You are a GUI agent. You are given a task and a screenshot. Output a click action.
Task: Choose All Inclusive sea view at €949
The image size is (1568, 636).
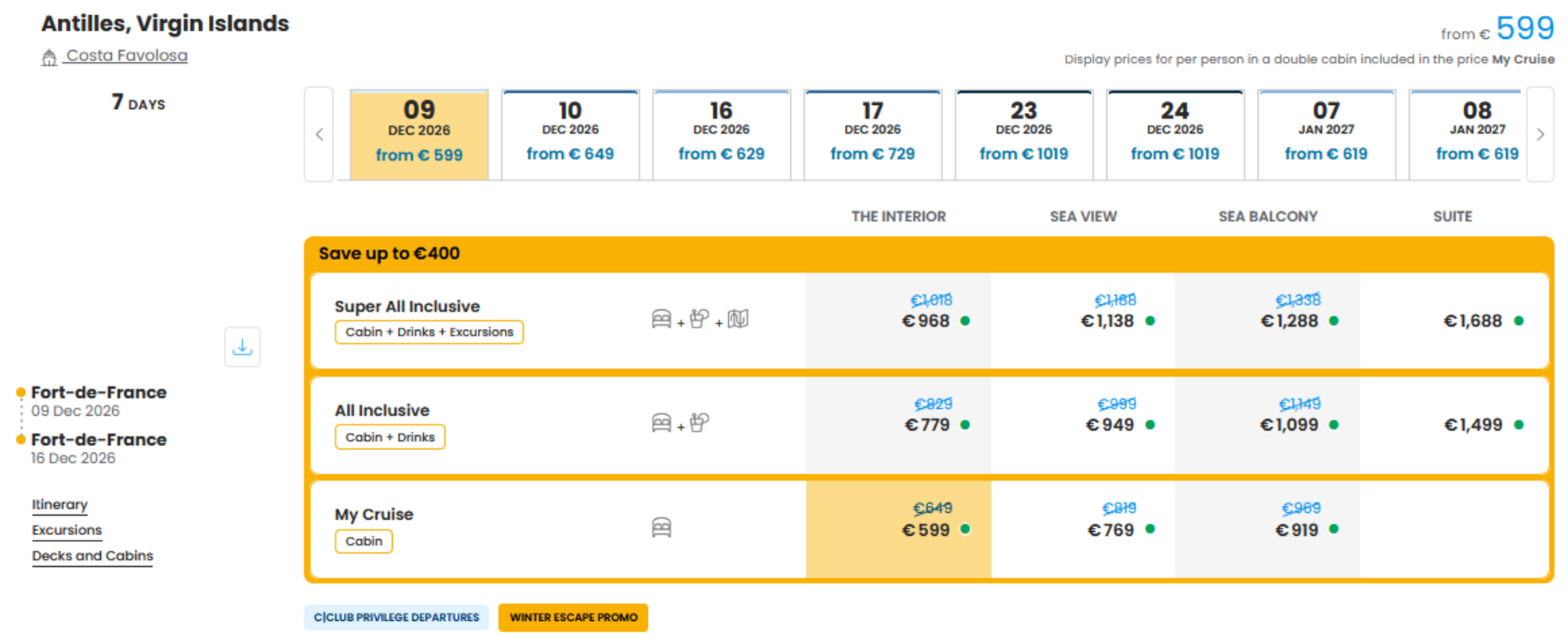point(1083,425)
